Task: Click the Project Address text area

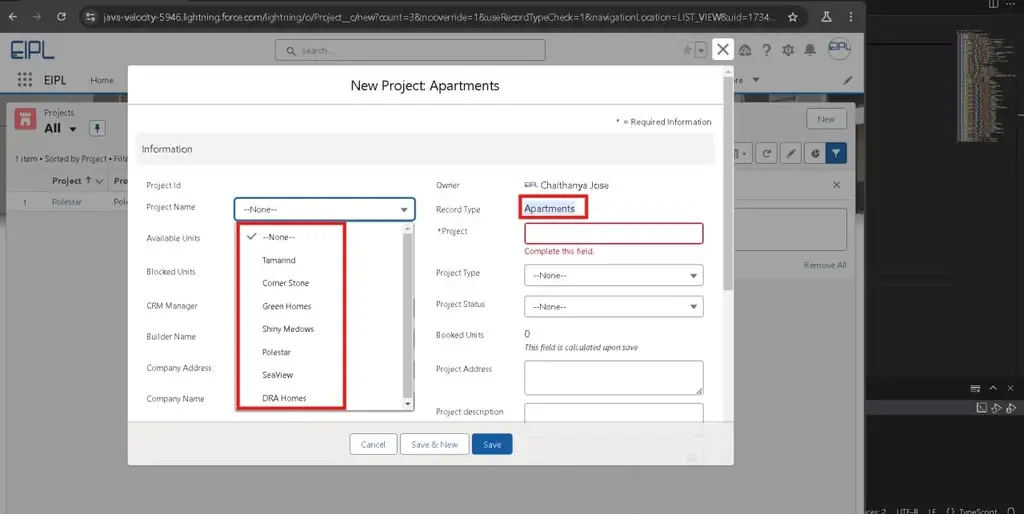Action: [x=614, y=377]
